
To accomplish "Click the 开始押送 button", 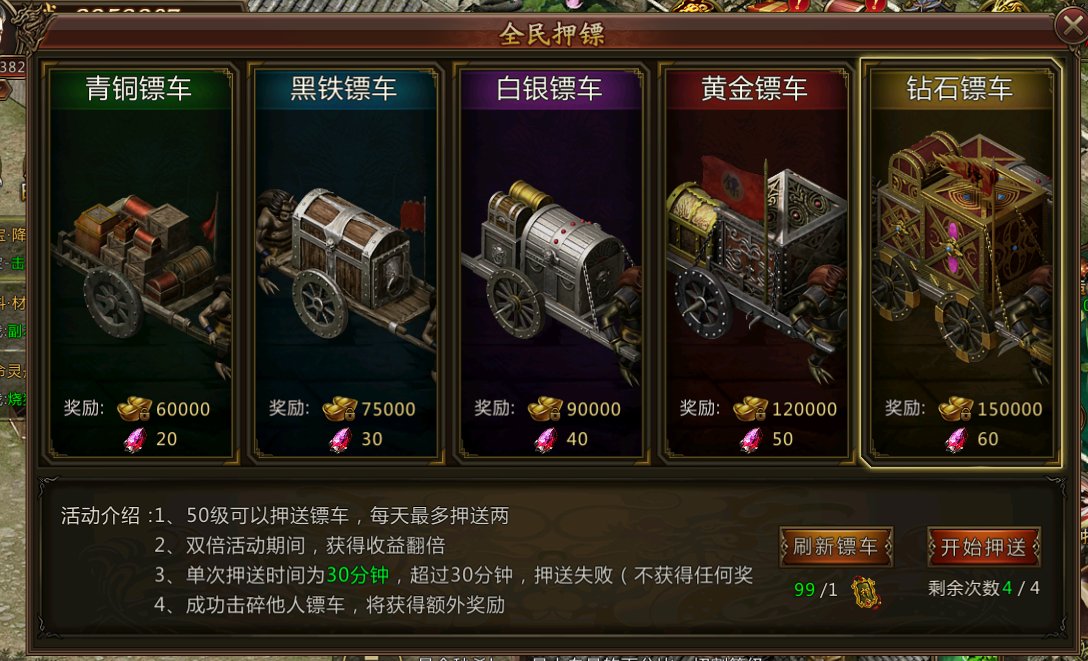I will [x=984, y=547].
